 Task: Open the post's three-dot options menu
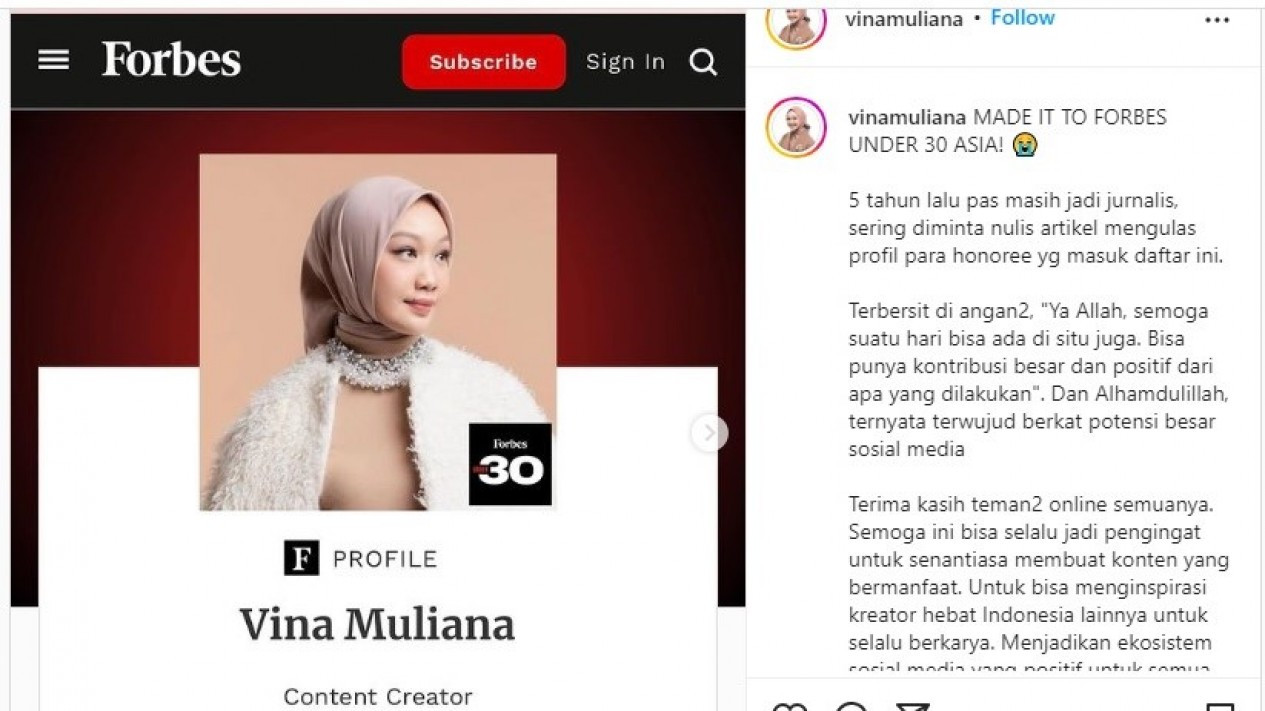1217,20
